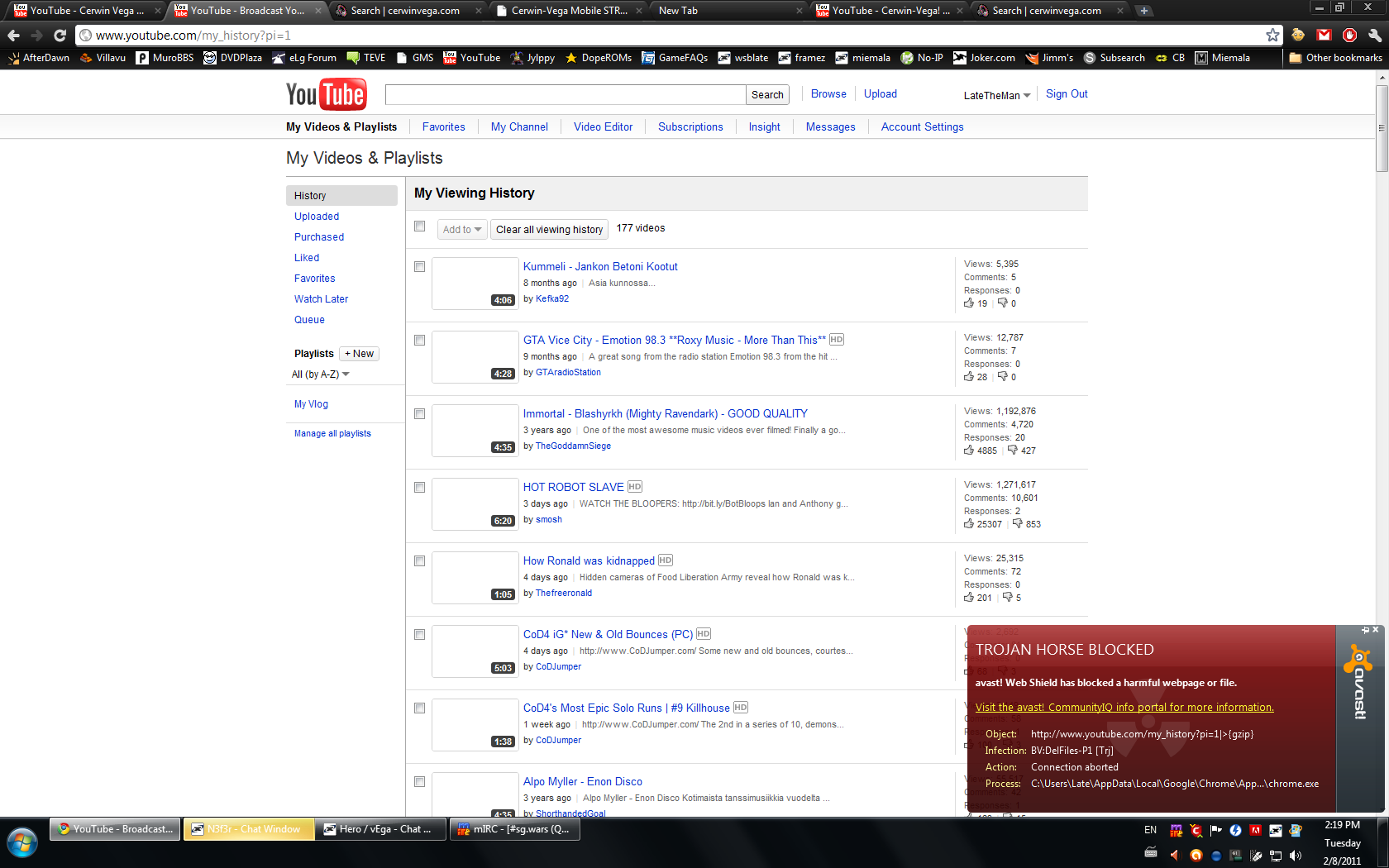Click the page vertical scrollbar thumb
1389x868 pixels.
1382,128
